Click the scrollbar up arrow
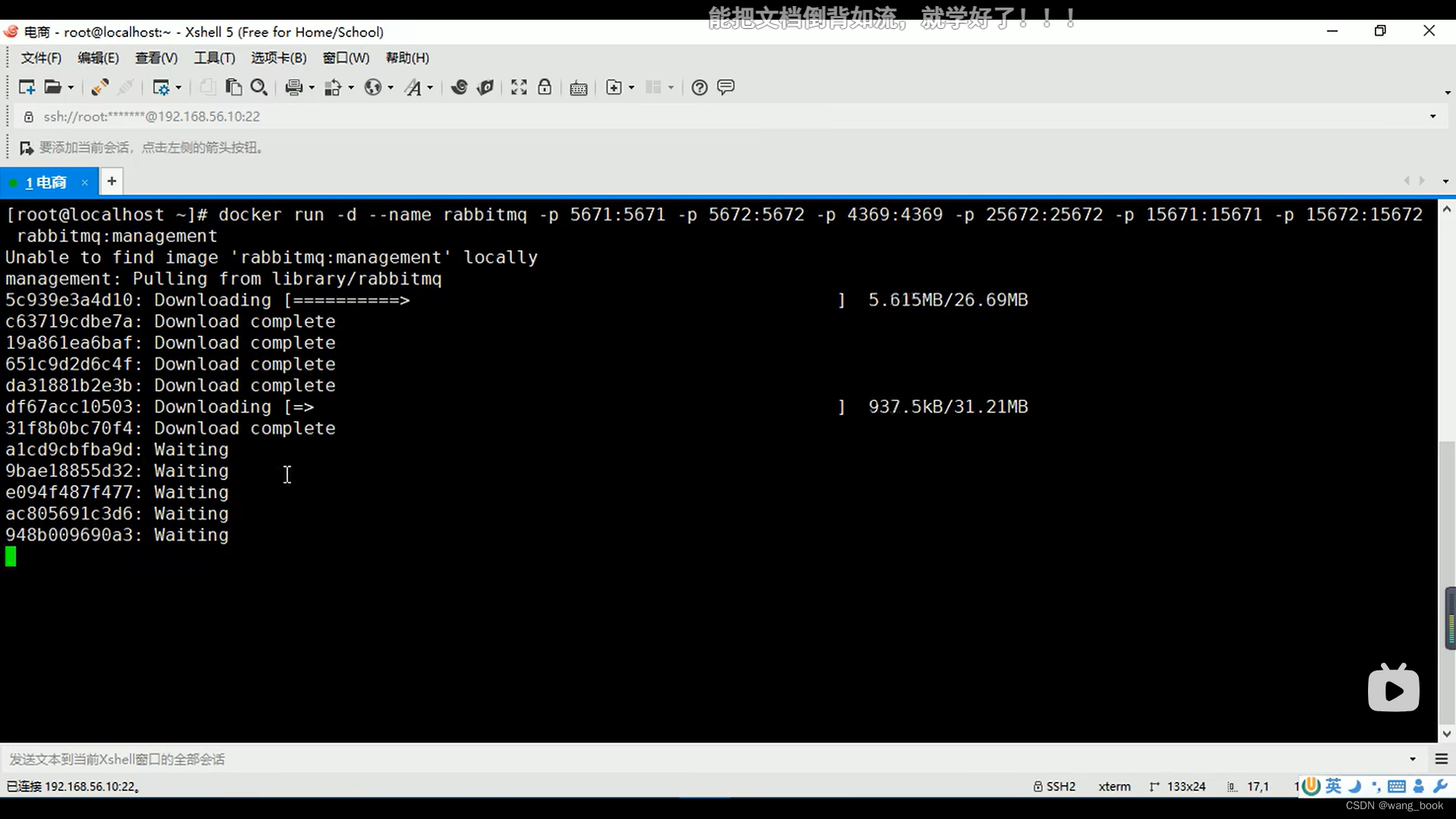Image resolution: width=1456 pixels, height=819 pixels. pos(1447,209)
